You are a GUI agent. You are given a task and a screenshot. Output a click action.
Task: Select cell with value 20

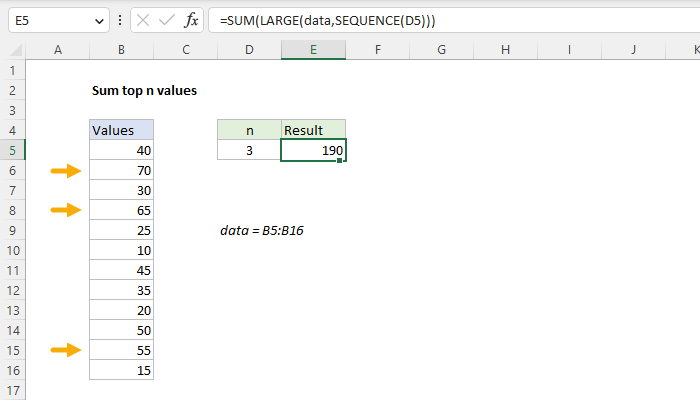point(121,310)
